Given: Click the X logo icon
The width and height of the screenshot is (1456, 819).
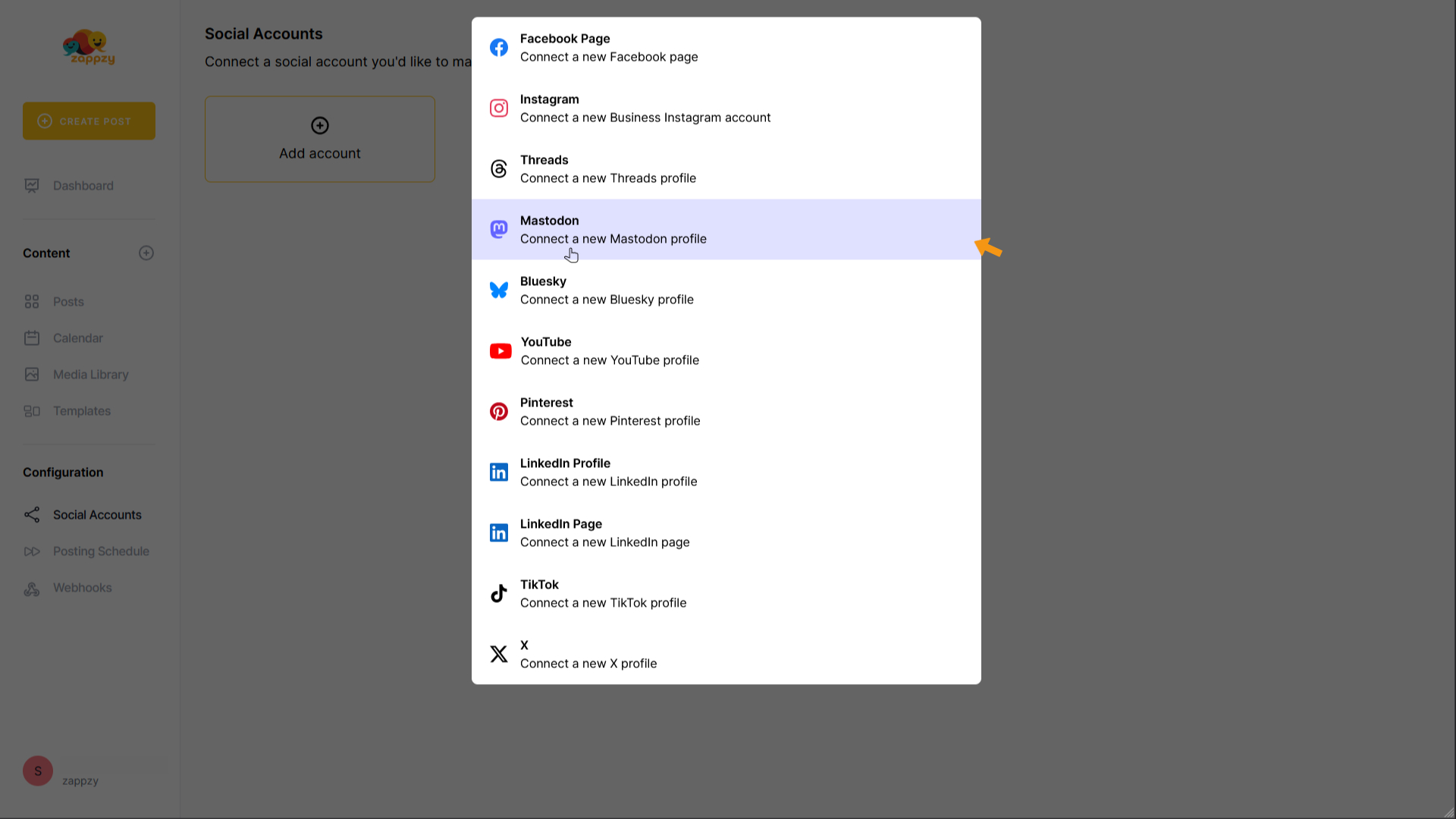Looking at the screenshot, I should pos(499,654).
